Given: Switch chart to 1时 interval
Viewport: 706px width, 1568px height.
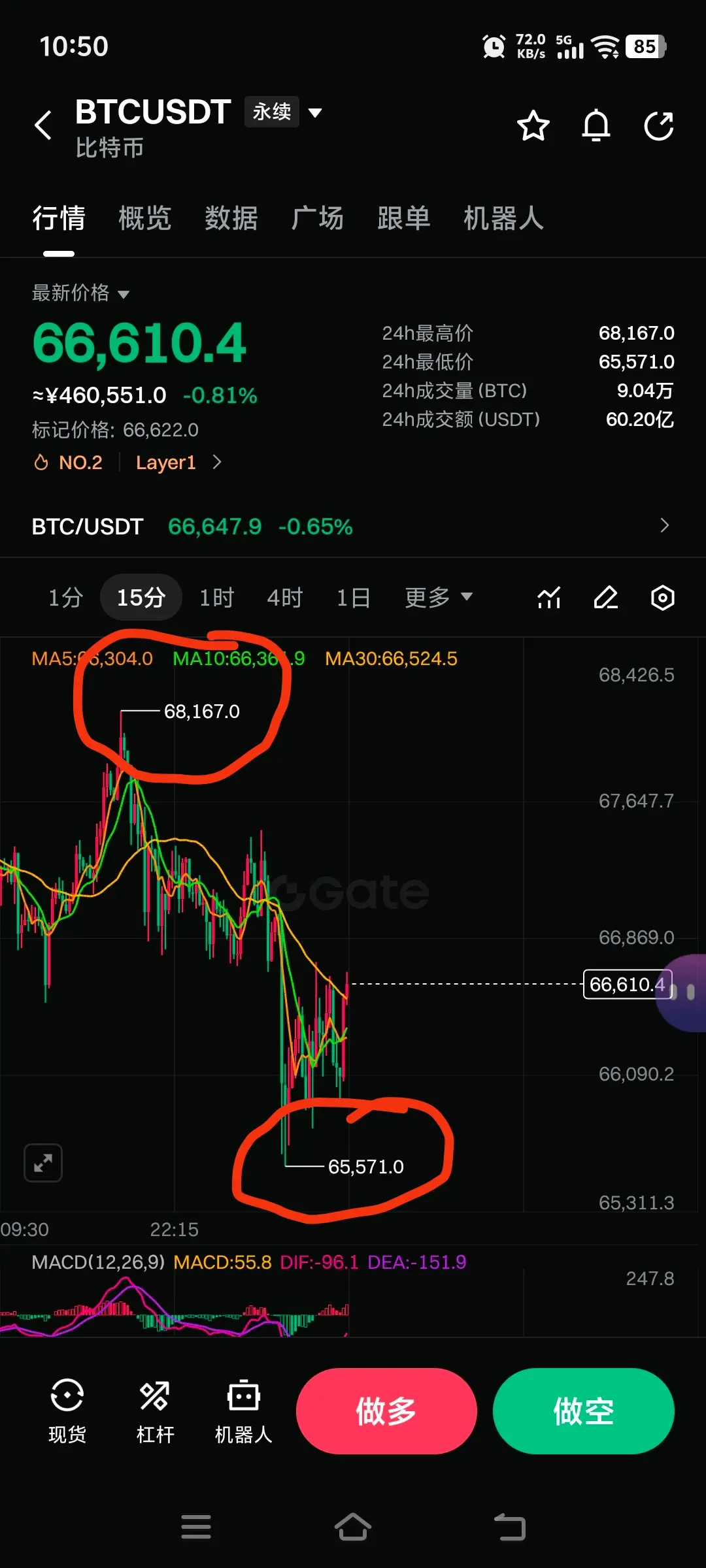Looking at the screenshot, I should point(216,597).
